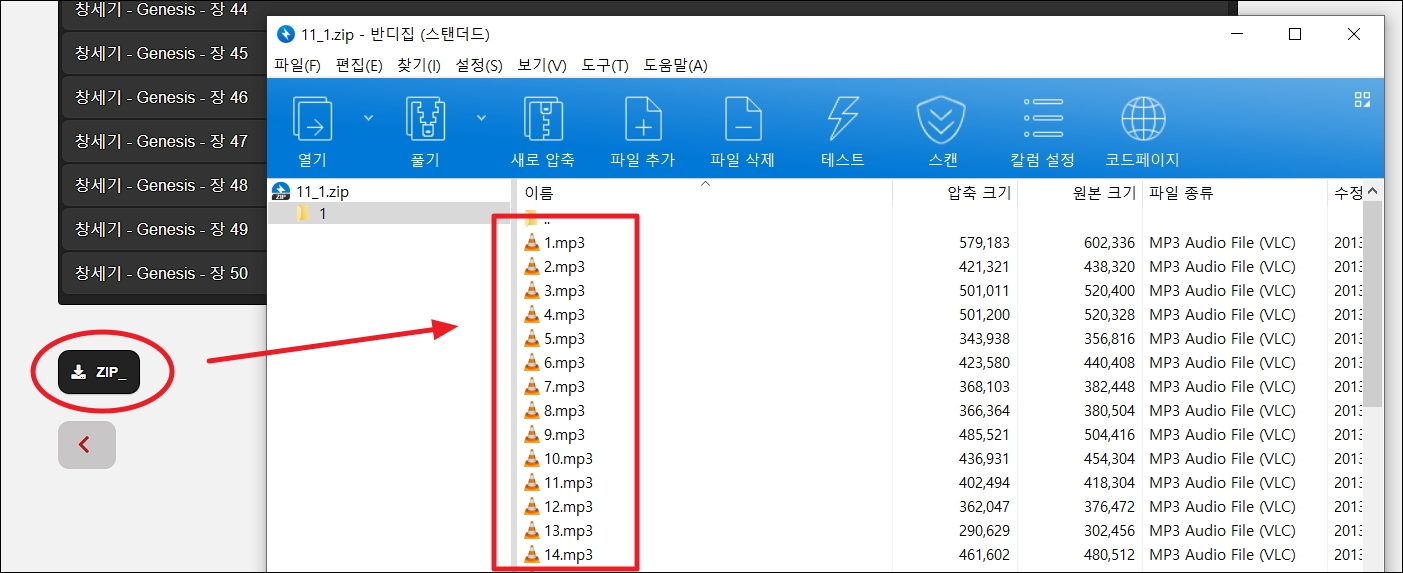
Task: Play 창세기 - Genesis - 장 47 track
Action: pyautogui.click(x=163, y=141)
